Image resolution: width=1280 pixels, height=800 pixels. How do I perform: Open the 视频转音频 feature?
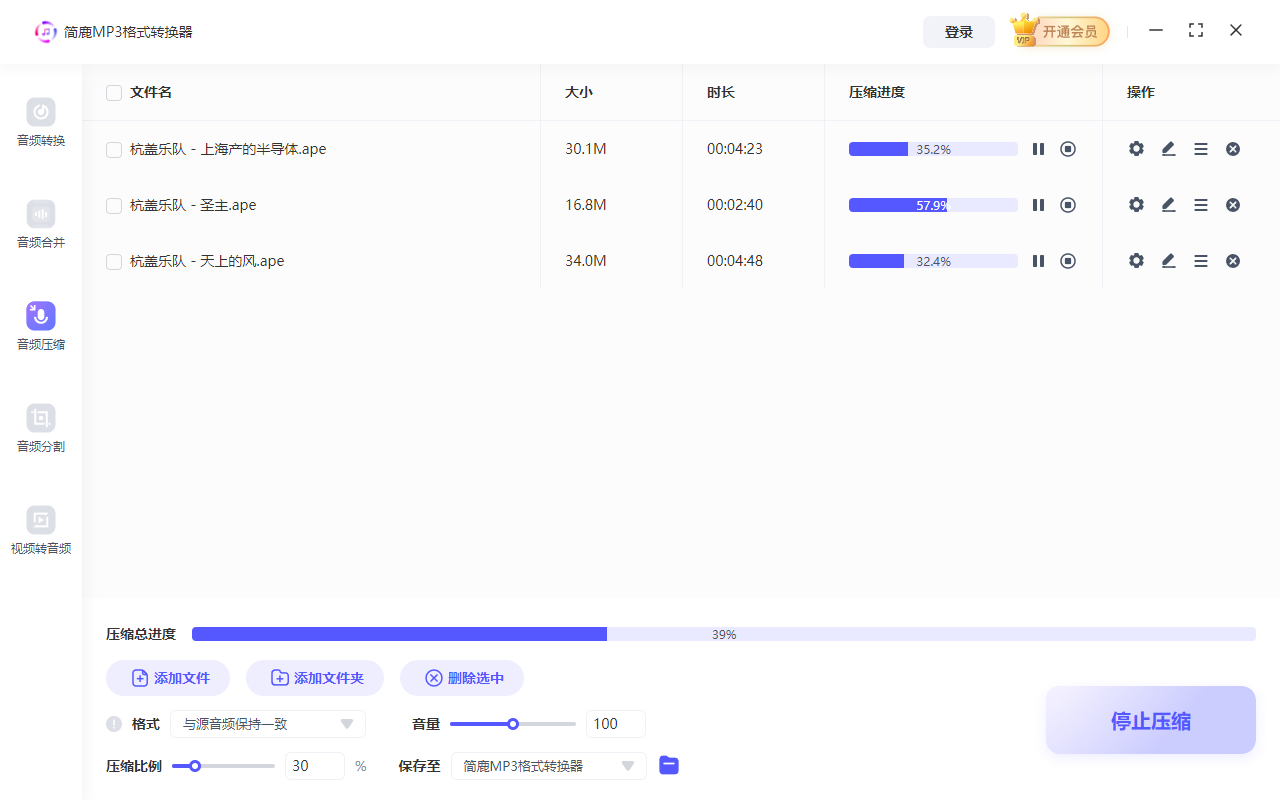point(40,530)
